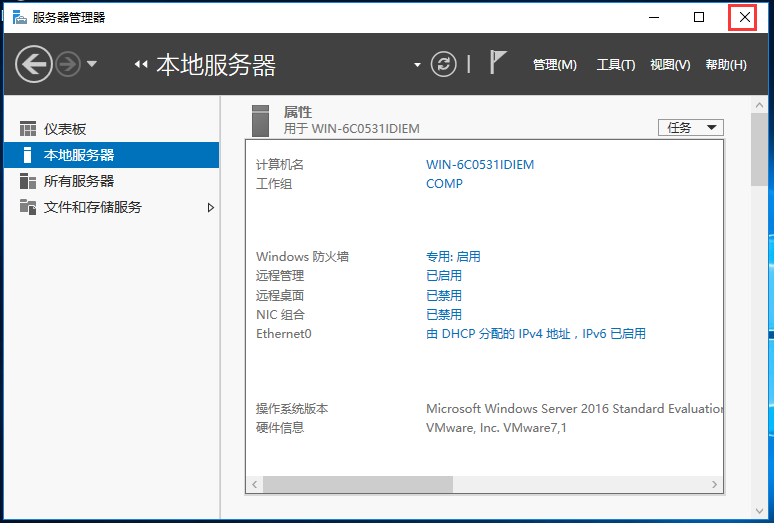The height and width of the screenshot is (523, 774).
Task: Click the 硬件信息 label
Action: 279,428
